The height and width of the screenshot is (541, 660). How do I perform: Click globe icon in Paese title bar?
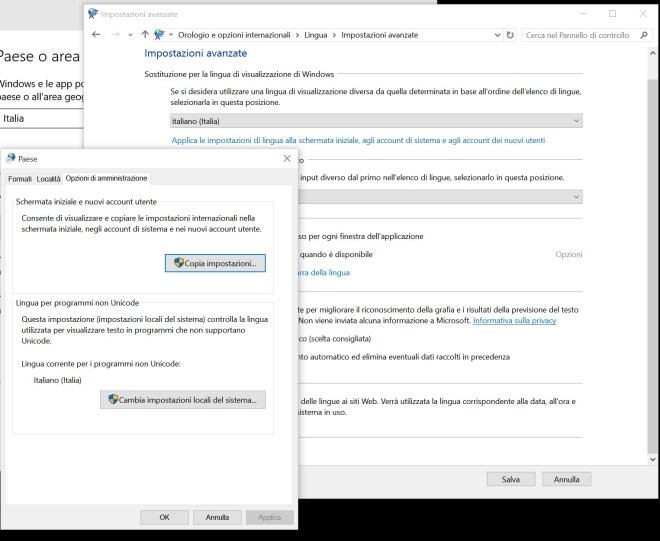pyautogui.click(x=11, y=159)
